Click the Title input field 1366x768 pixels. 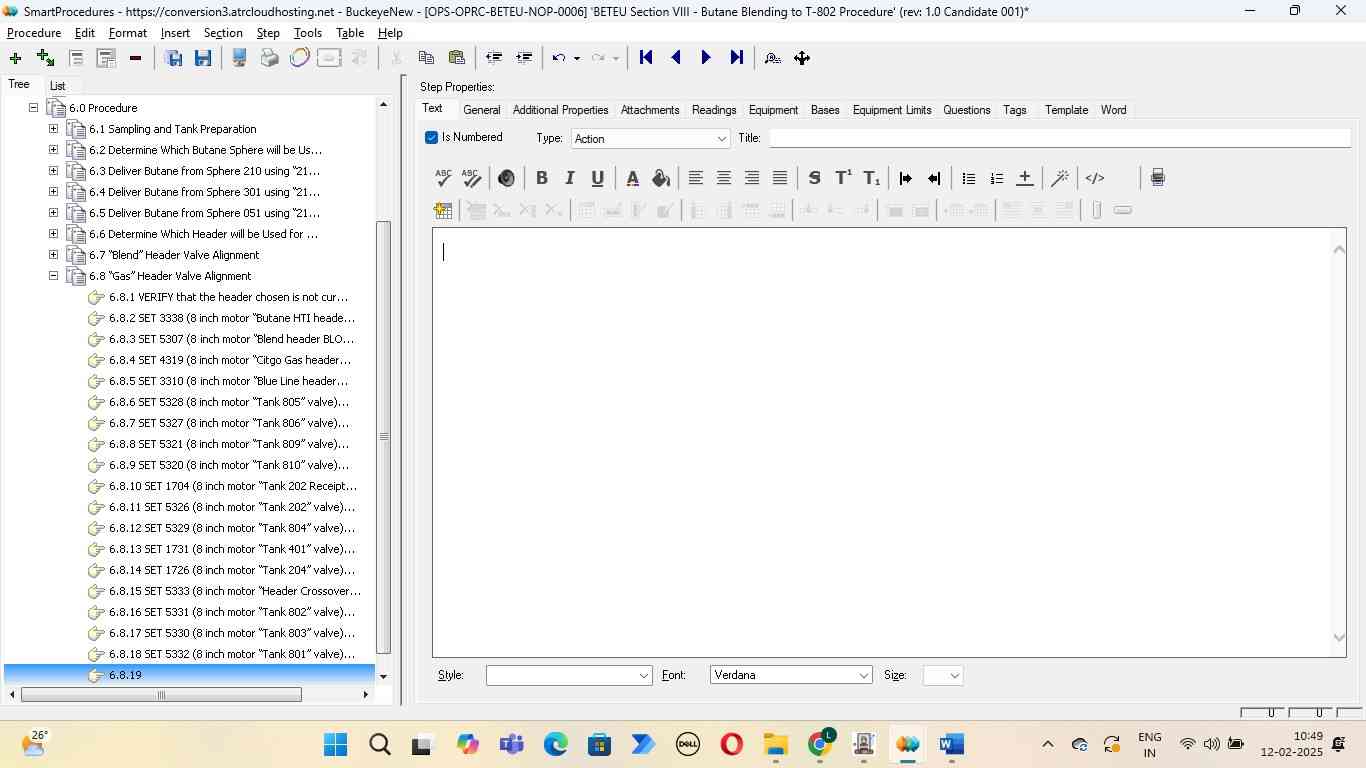coord(1060,138)
